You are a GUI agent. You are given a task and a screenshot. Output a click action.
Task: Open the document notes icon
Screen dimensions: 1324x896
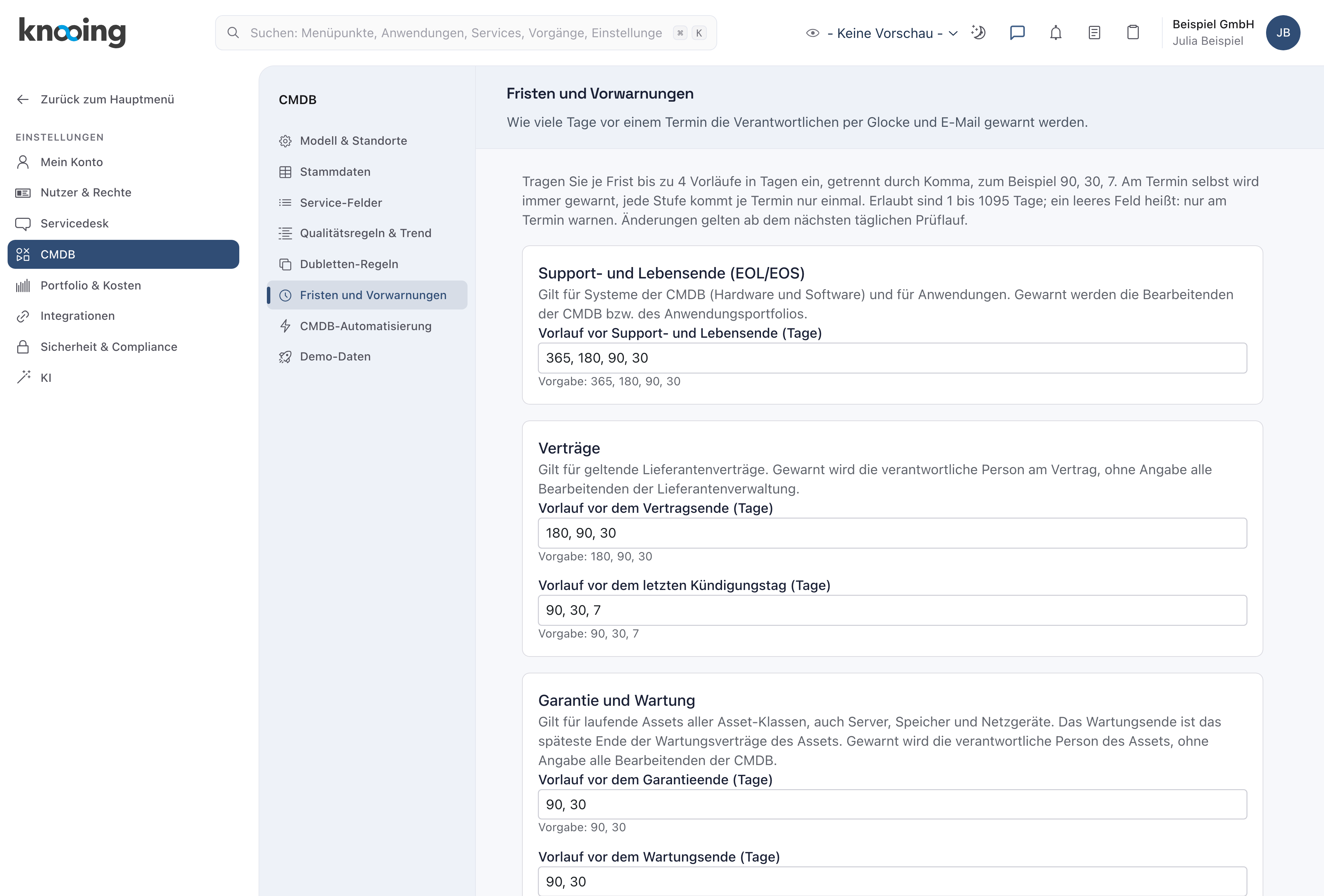click(1094, 32)
